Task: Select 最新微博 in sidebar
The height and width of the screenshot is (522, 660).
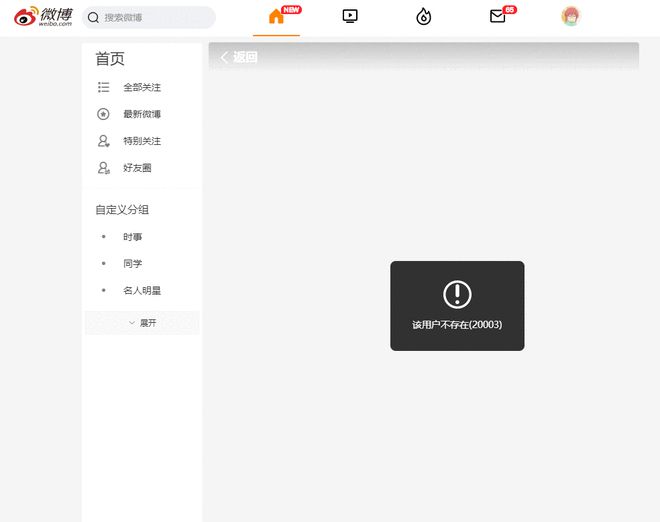Action: (142, 114)
